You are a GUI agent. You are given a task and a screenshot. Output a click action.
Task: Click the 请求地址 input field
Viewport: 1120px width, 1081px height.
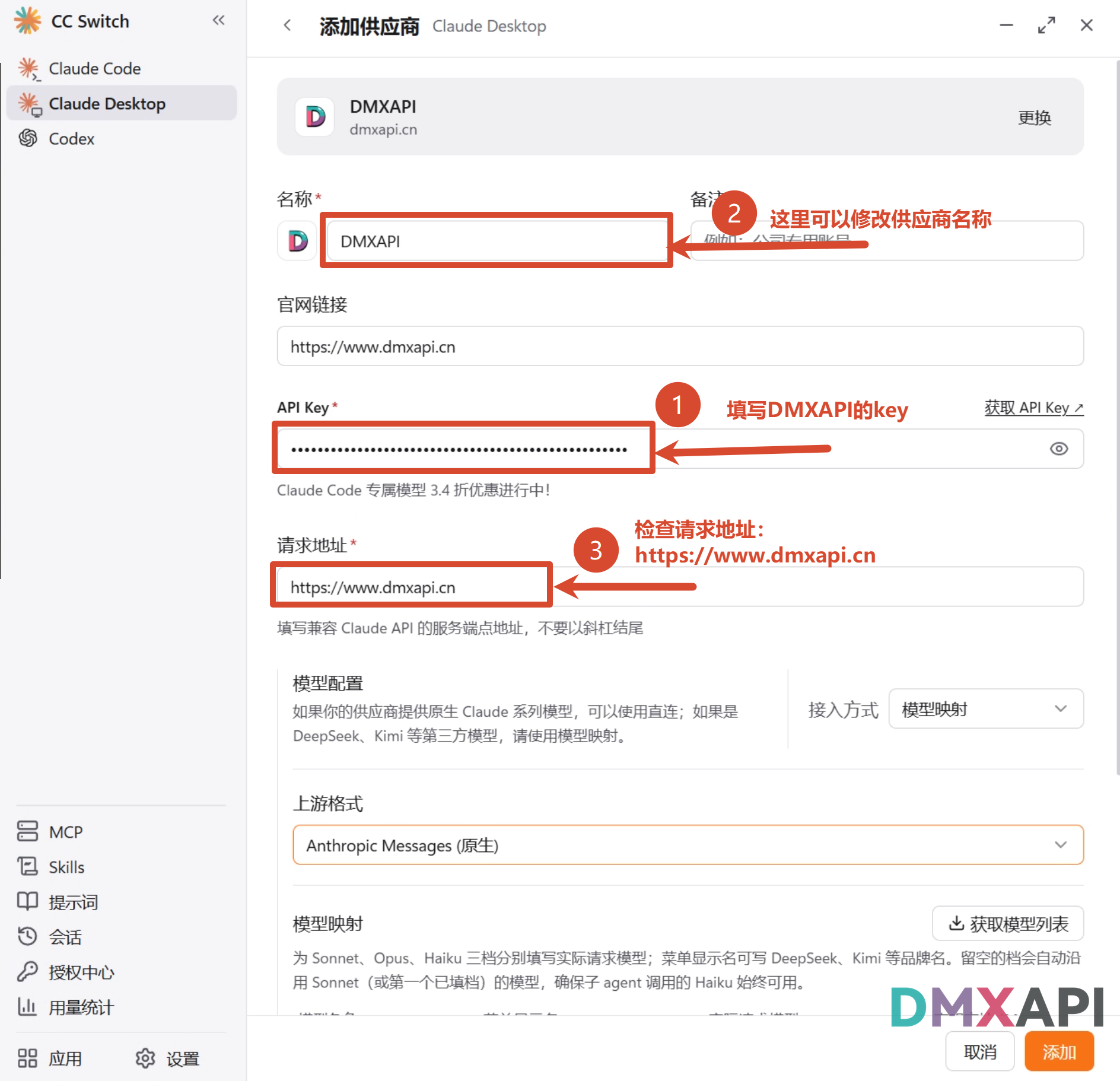[680, 587]
